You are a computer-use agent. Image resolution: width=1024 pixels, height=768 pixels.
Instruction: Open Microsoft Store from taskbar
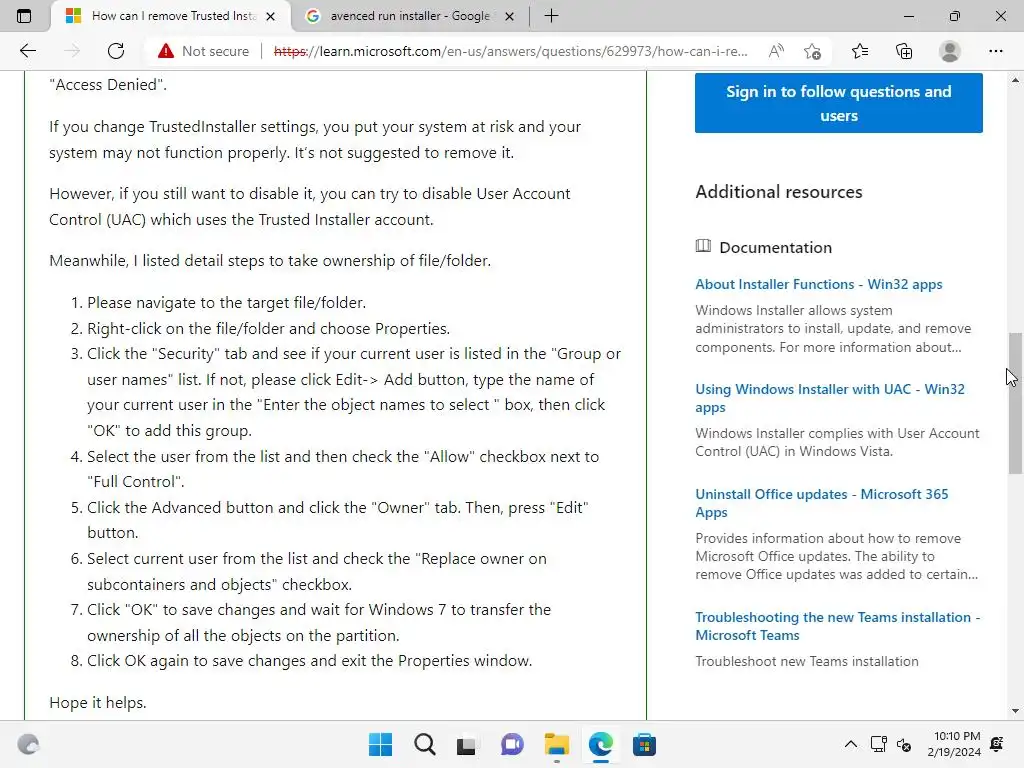[x=644, y=744]
